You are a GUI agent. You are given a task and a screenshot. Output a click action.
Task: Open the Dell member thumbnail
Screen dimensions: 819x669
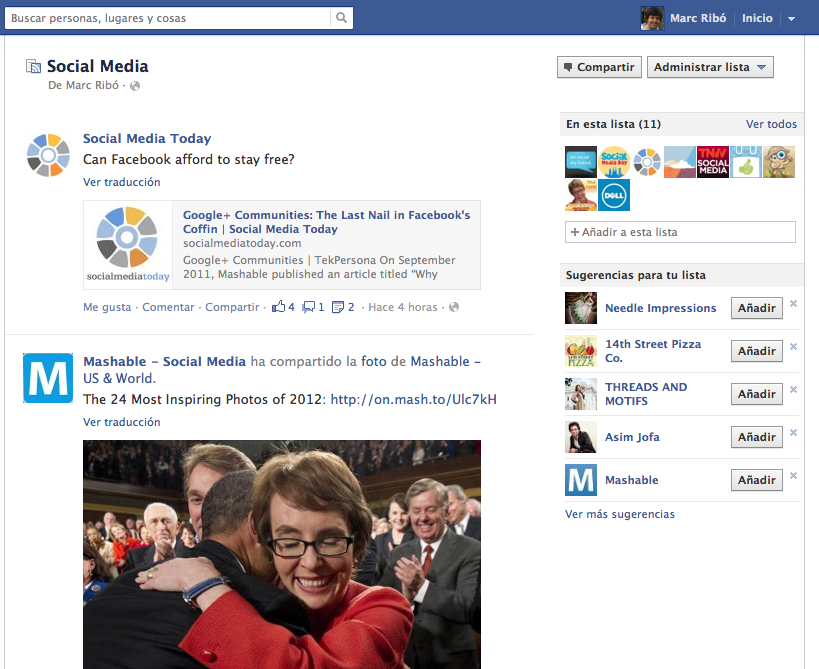pyautogui.click(x=614, y=195)
